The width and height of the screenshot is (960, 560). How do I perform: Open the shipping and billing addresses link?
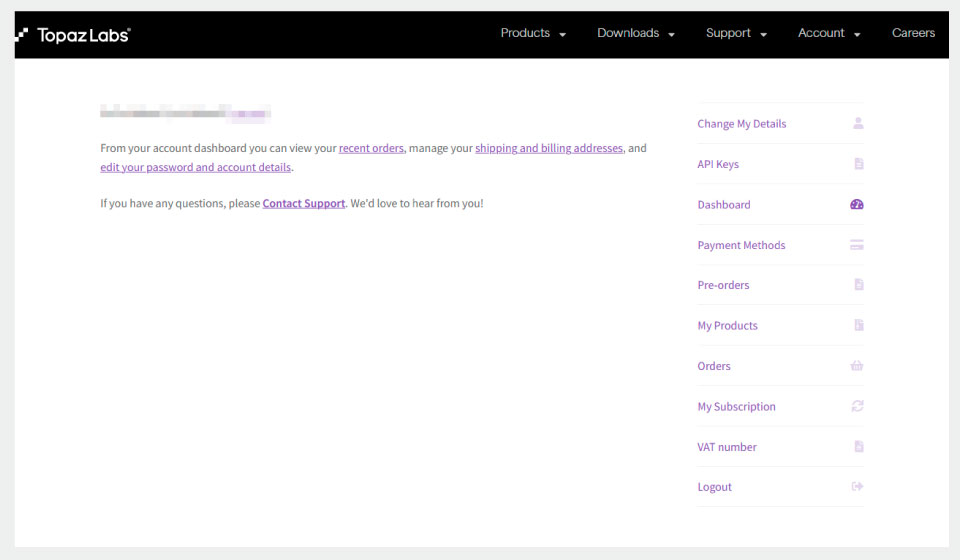(549, 148)
